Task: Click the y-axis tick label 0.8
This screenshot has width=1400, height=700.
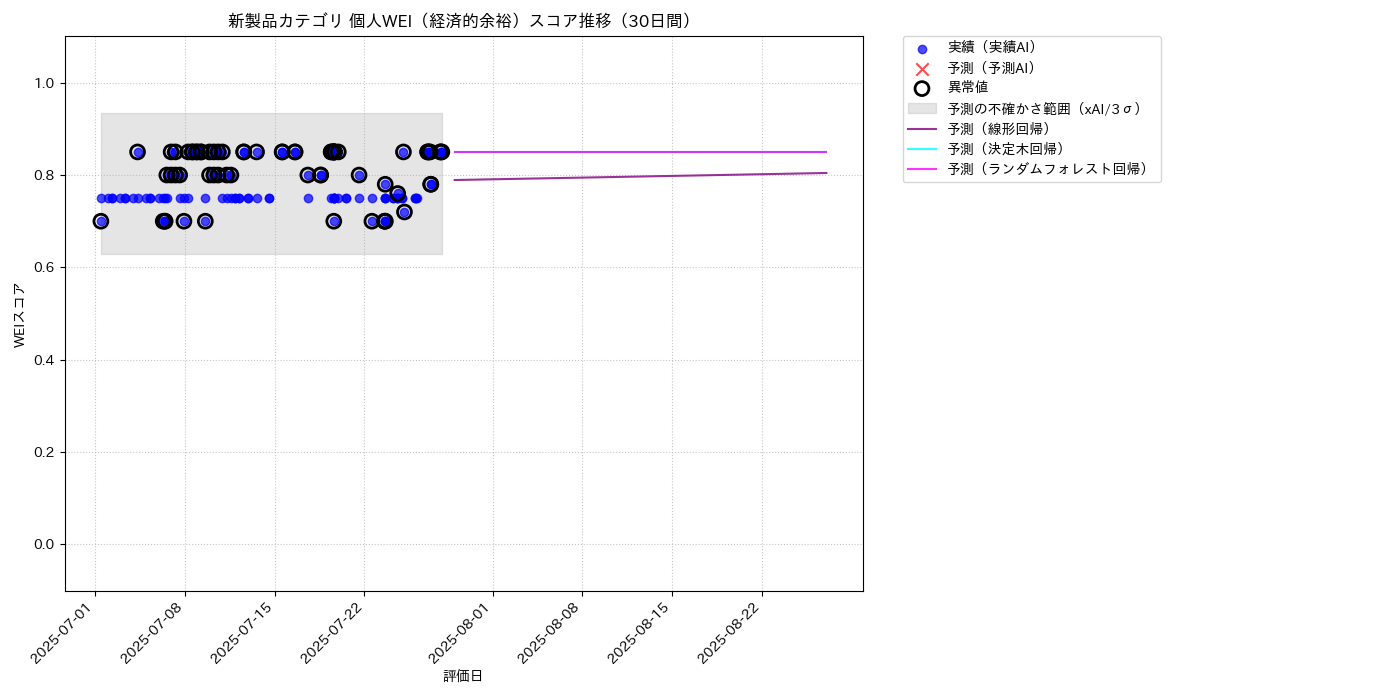Action: (45, 175)
